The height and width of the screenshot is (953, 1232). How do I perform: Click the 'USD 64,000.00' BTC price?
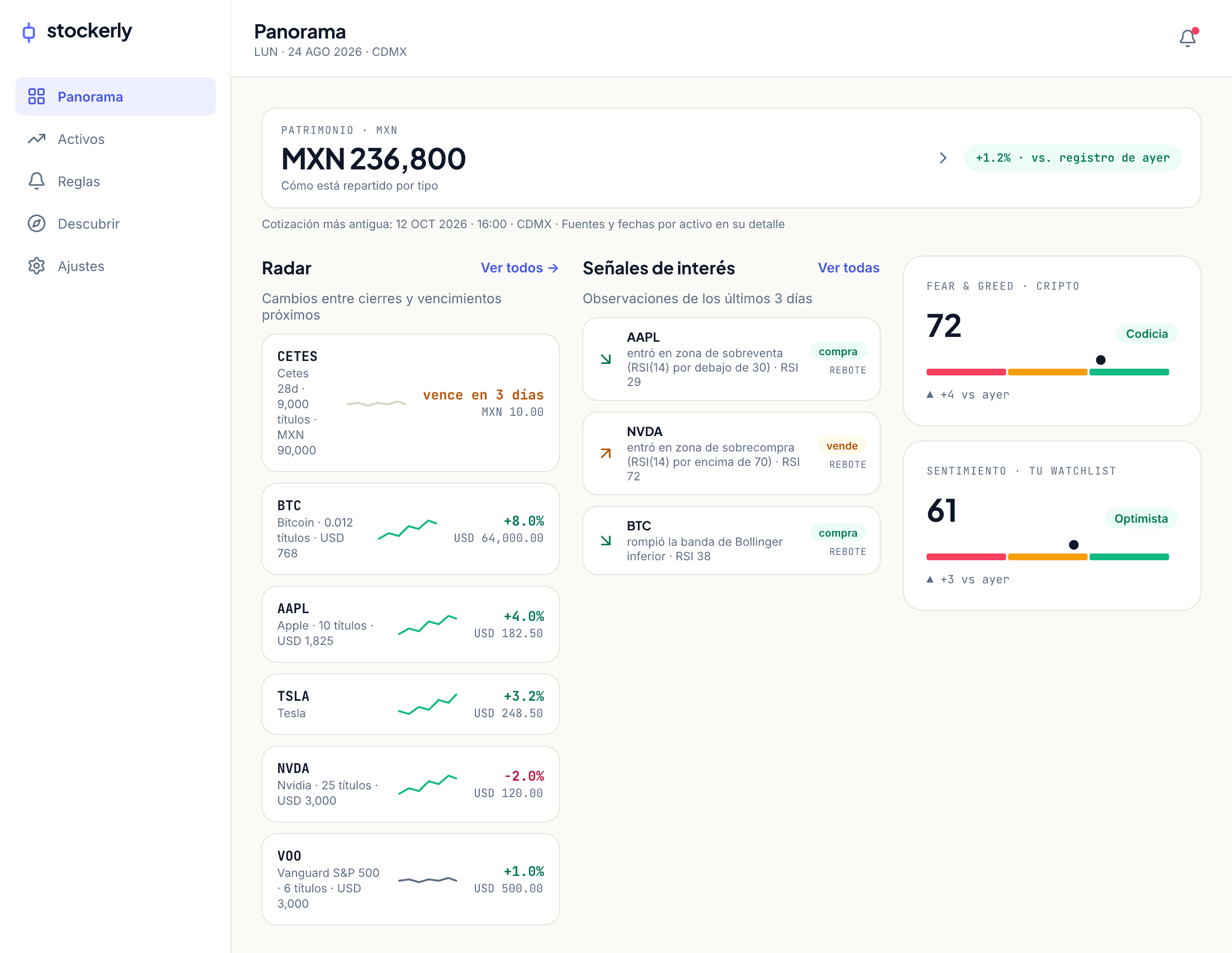[499, 538]
